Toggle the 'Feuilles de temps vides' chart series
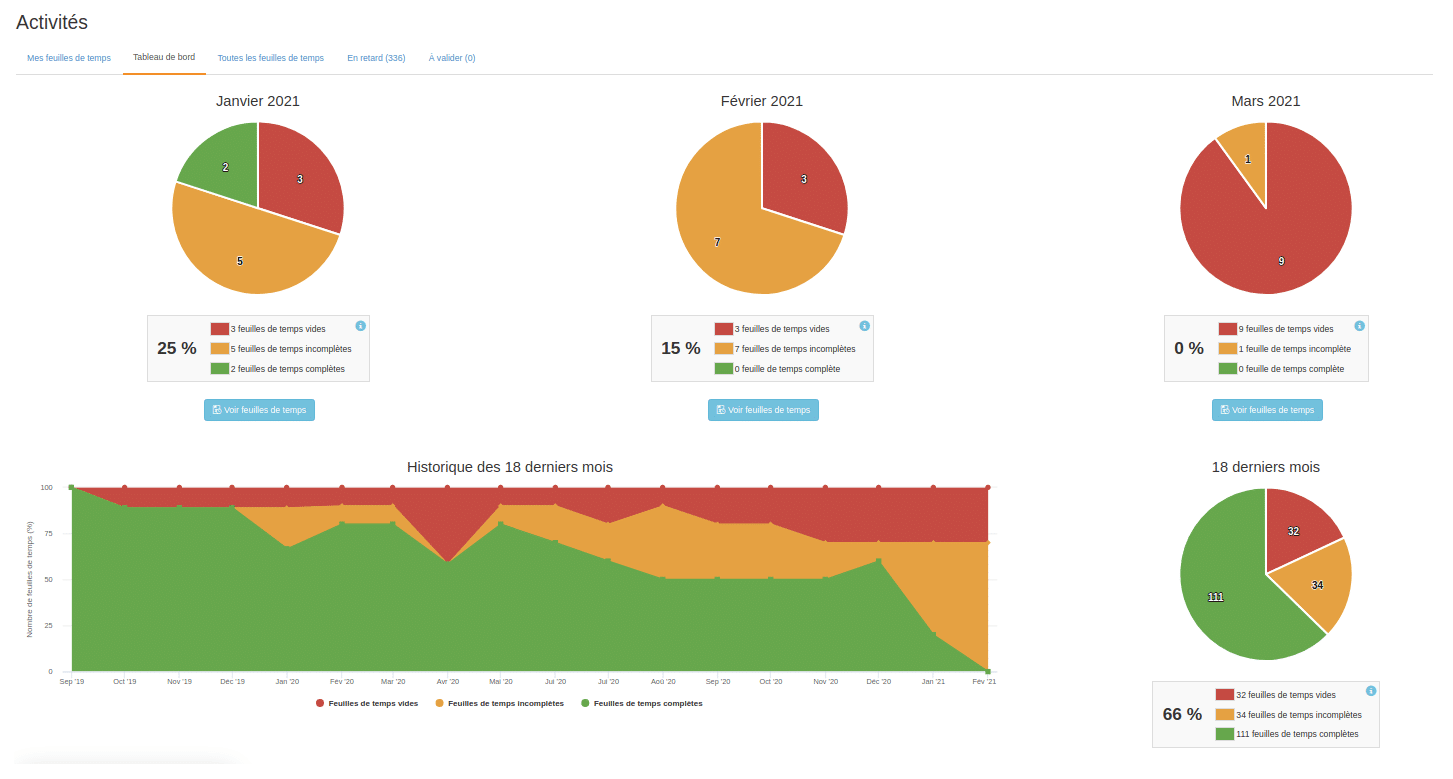This screenshot has width=1453, height=779. tap(367, 704)
